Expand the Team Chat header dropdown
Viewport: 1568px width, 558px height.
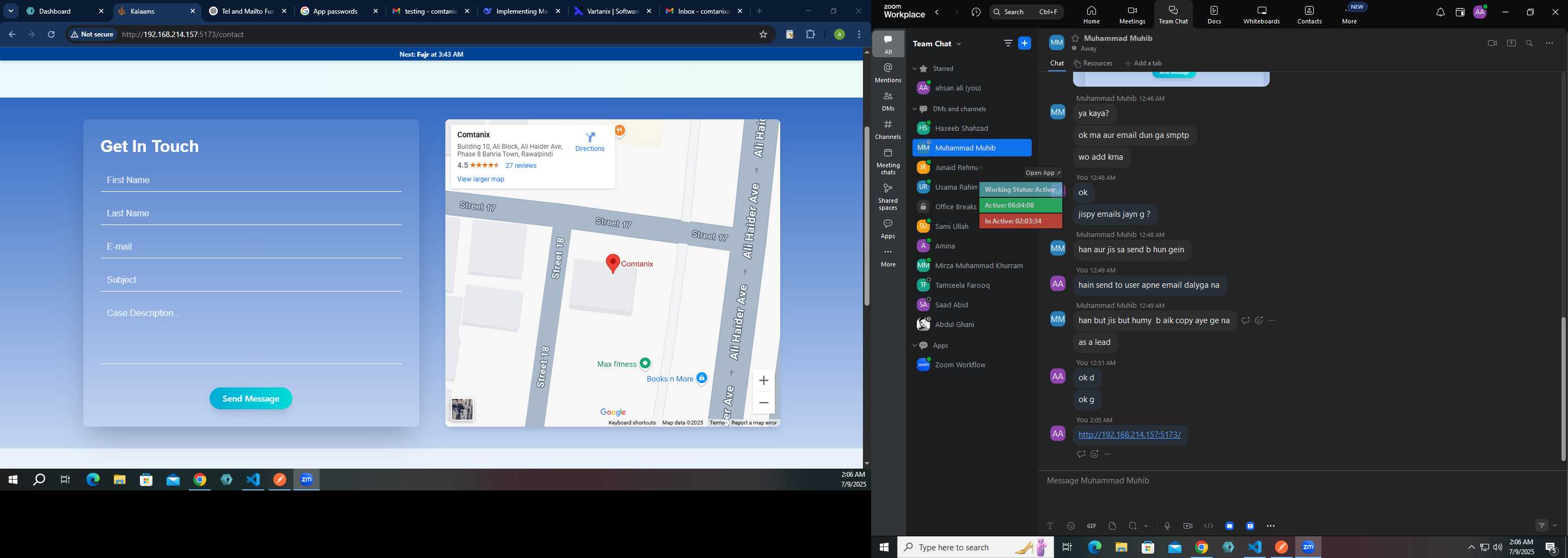coord(959,44)
